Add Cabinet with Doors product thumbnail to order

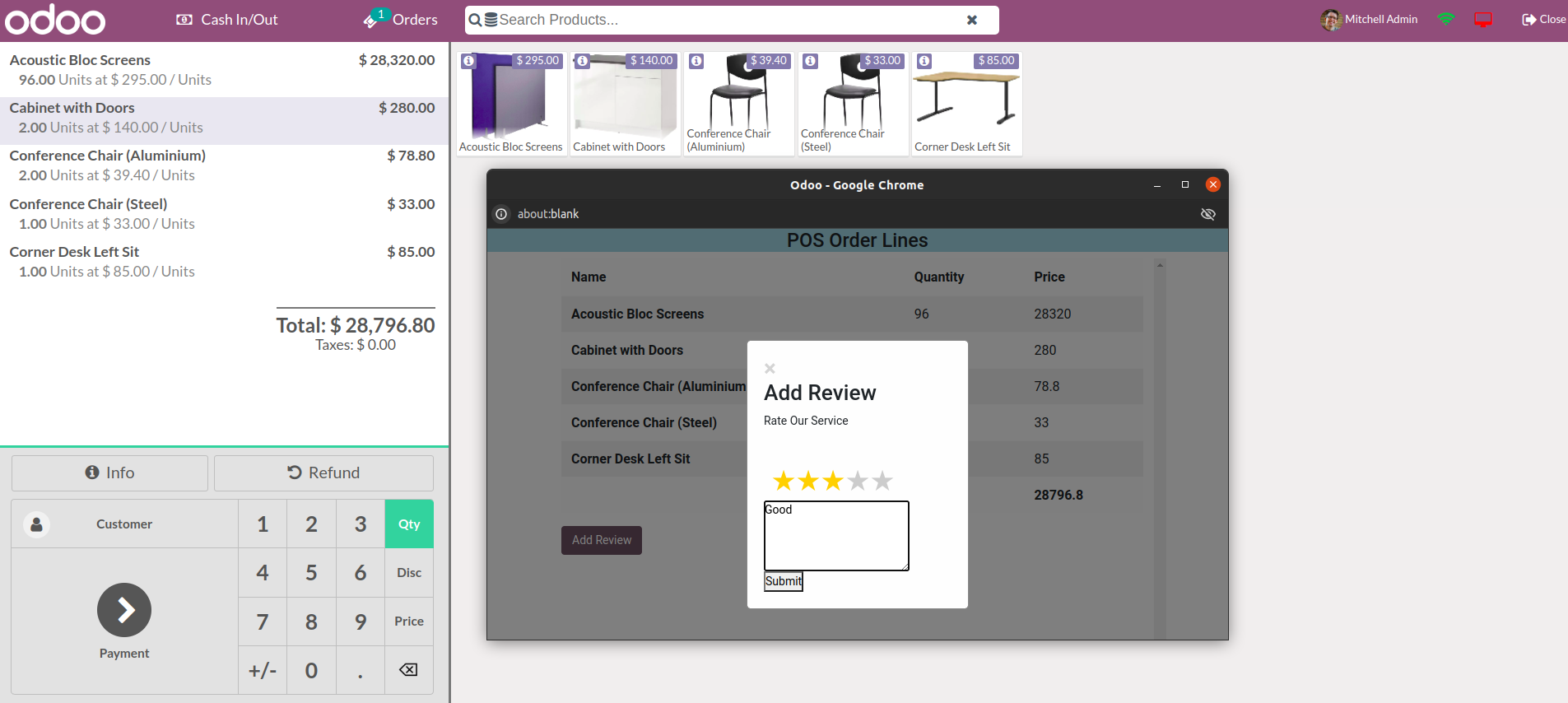click(625, 103)
